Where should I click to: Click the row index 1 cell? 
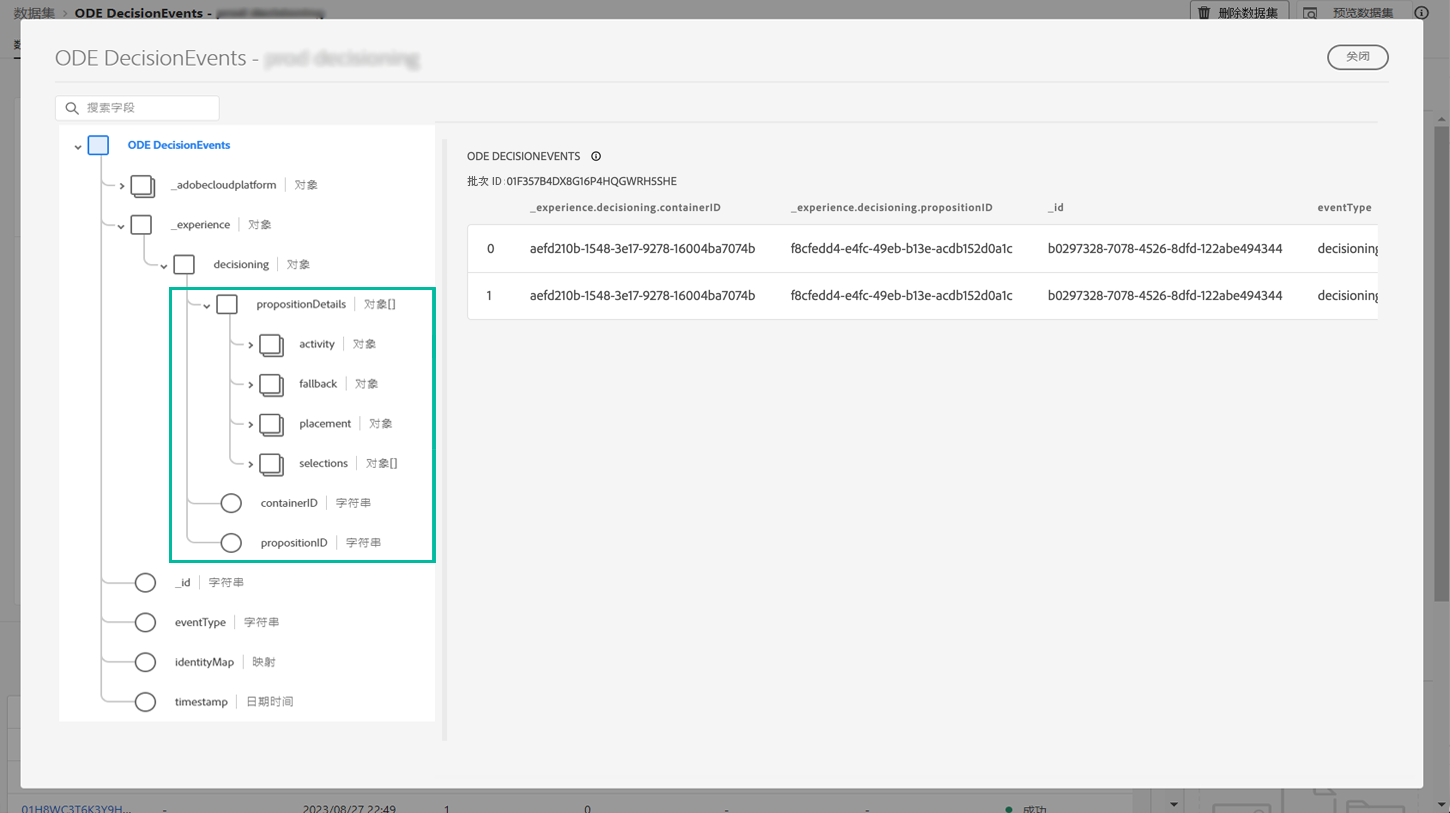[490, 296]
